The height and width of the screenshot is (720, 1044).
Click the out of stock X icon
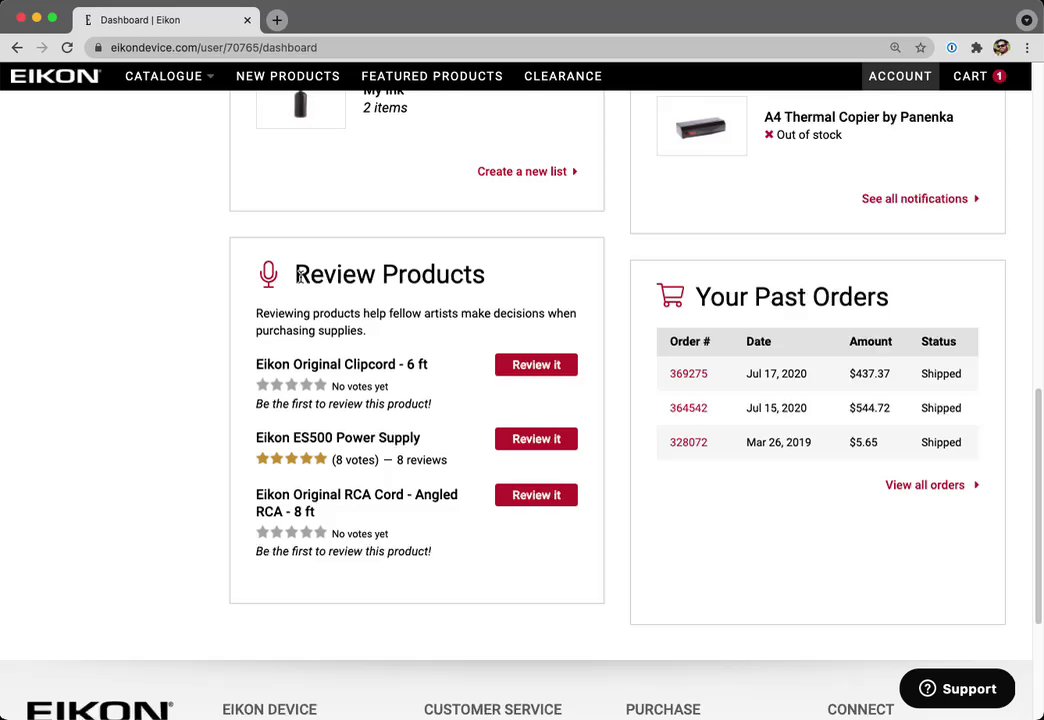(769, 135)
